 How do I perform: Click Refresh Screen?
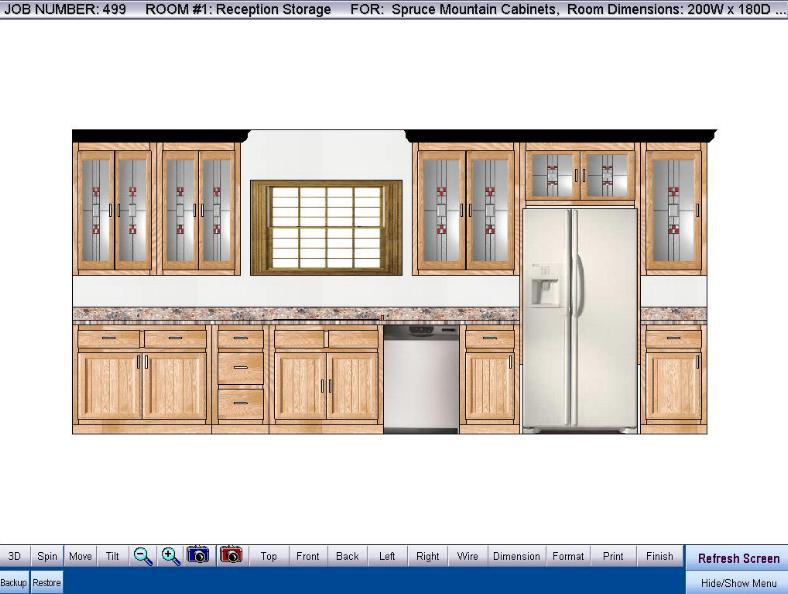[x=738, y=558]
